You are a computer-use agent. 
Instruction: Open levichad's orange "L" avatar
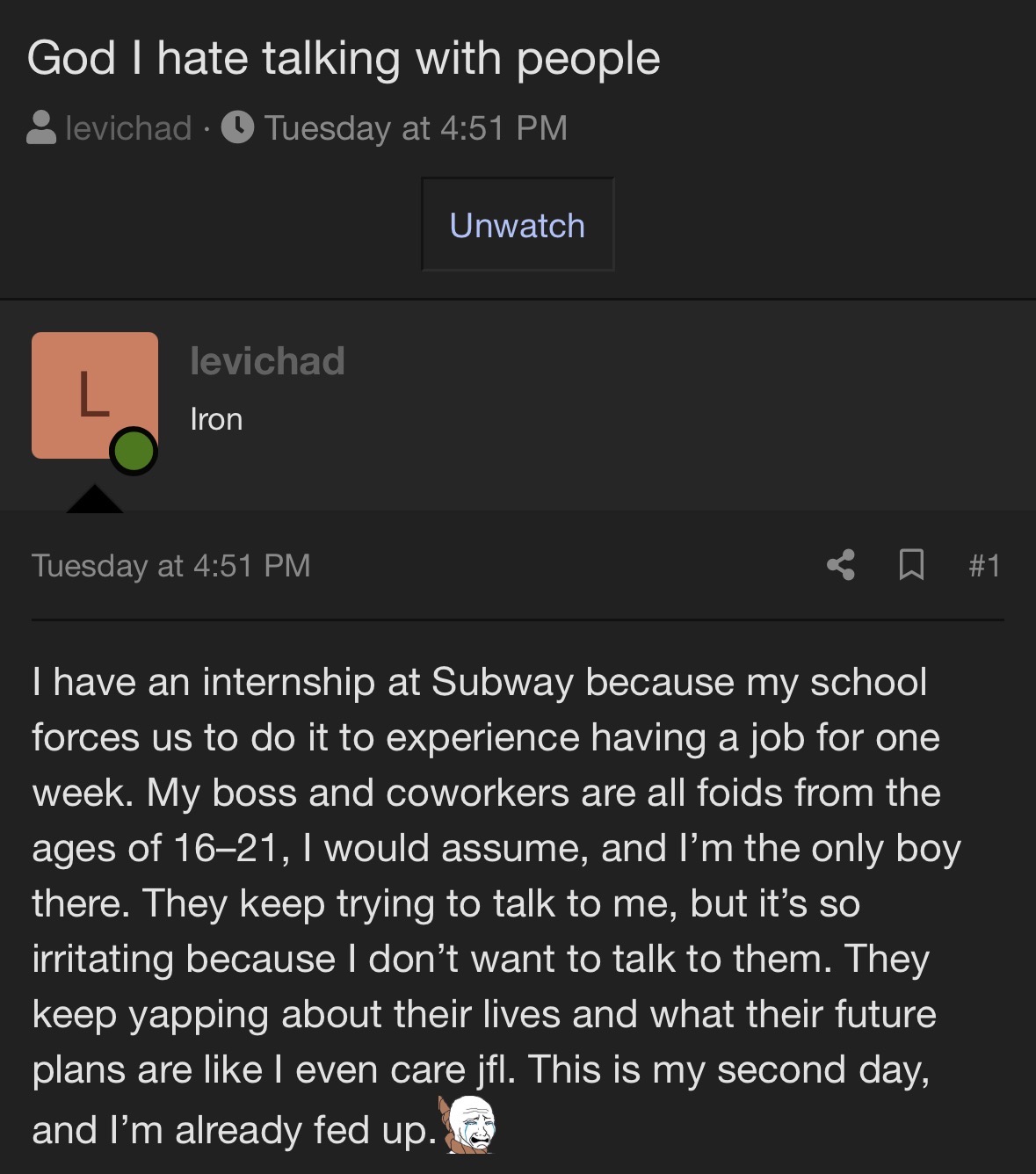tap(94, 395)
